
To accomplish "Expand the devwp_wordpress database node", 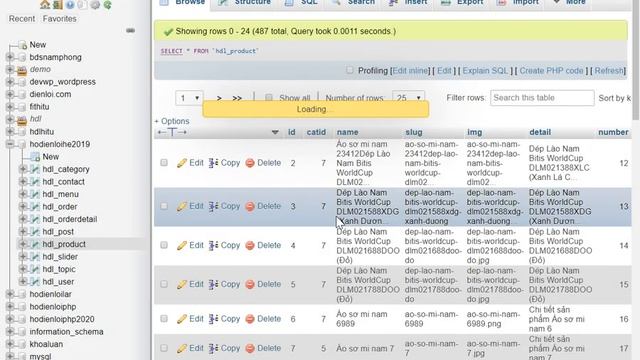I will point(10,82).
